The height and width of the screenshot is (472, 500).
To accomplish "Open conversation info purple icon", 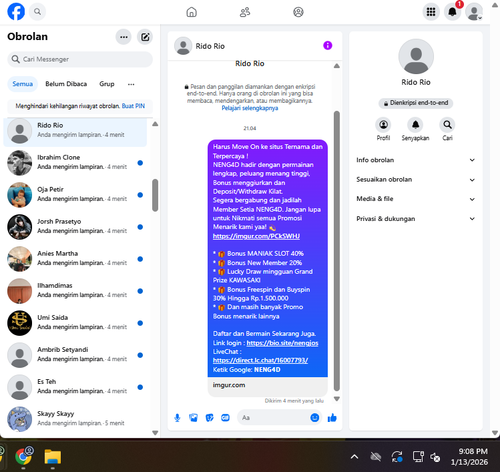I will click(x=328, y=46).
